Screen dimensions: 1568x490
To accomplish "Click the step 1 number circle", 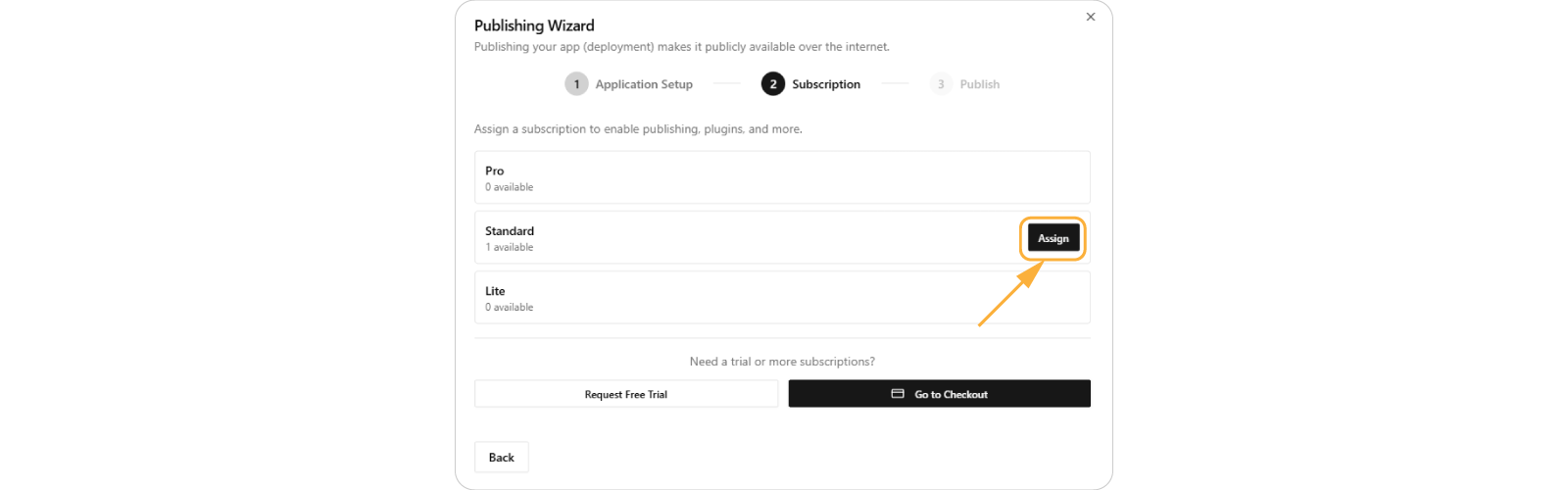I will tap(576, 84).
